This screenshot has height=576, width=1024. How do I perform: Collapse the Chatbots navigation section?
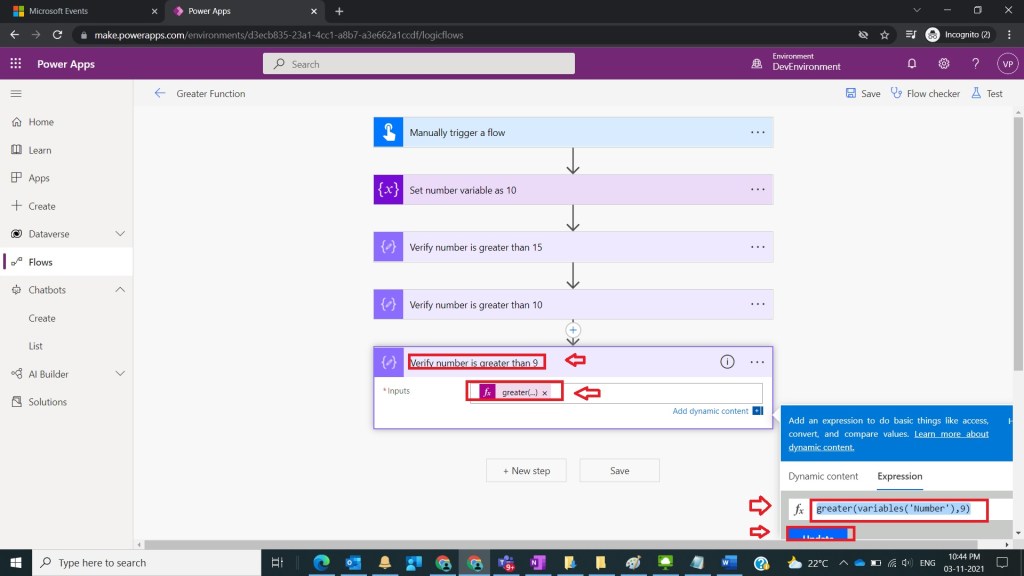coord(120,290)
